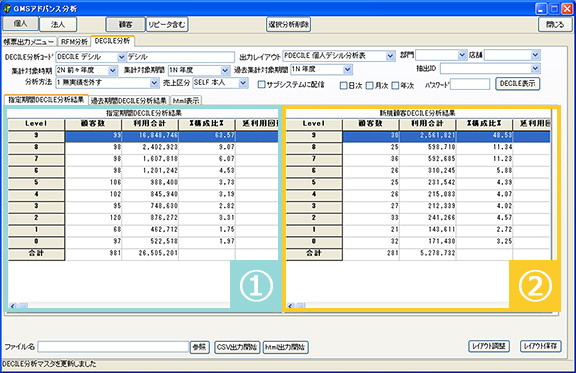Open DECILE分析コード dropdown
The height and width of the screenshot is (373, 576).
[x=121, y=57]
